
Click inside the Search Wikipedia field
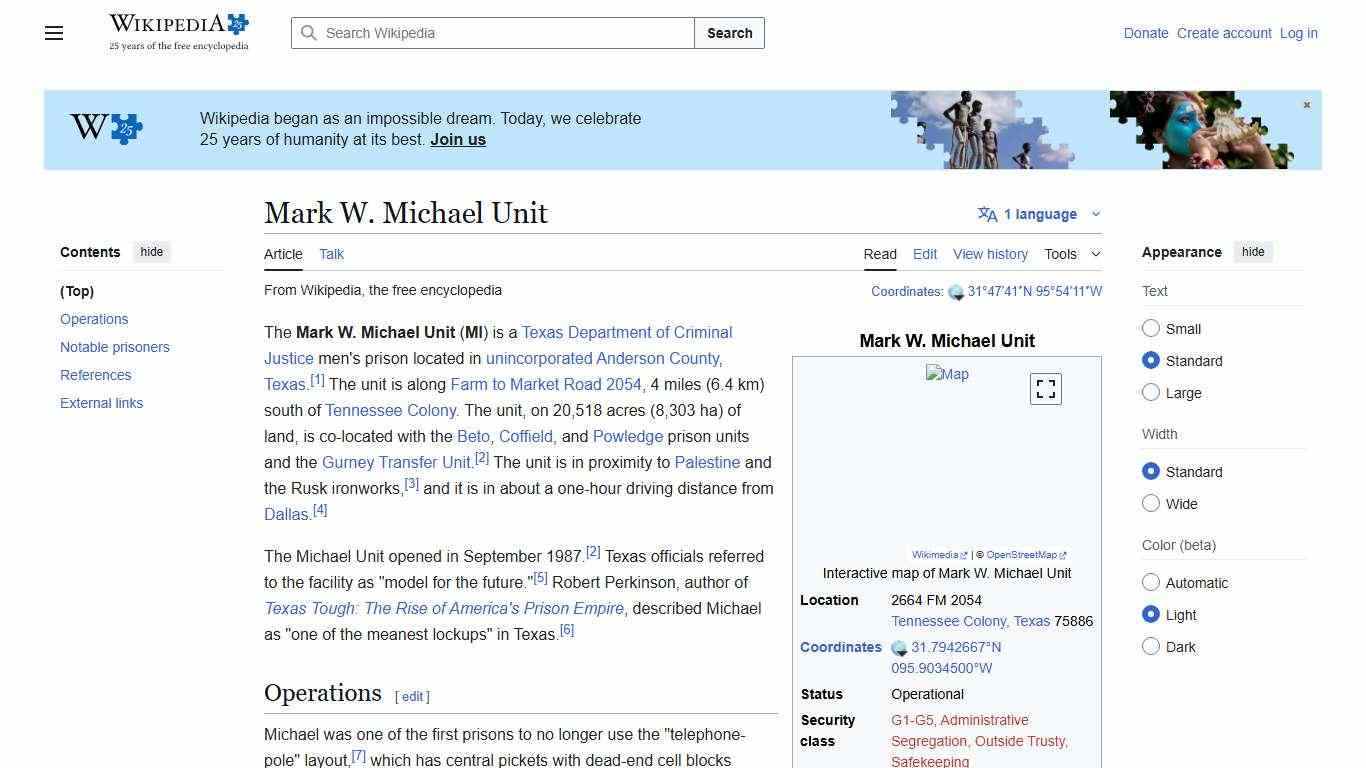click(x=490, y=33)
